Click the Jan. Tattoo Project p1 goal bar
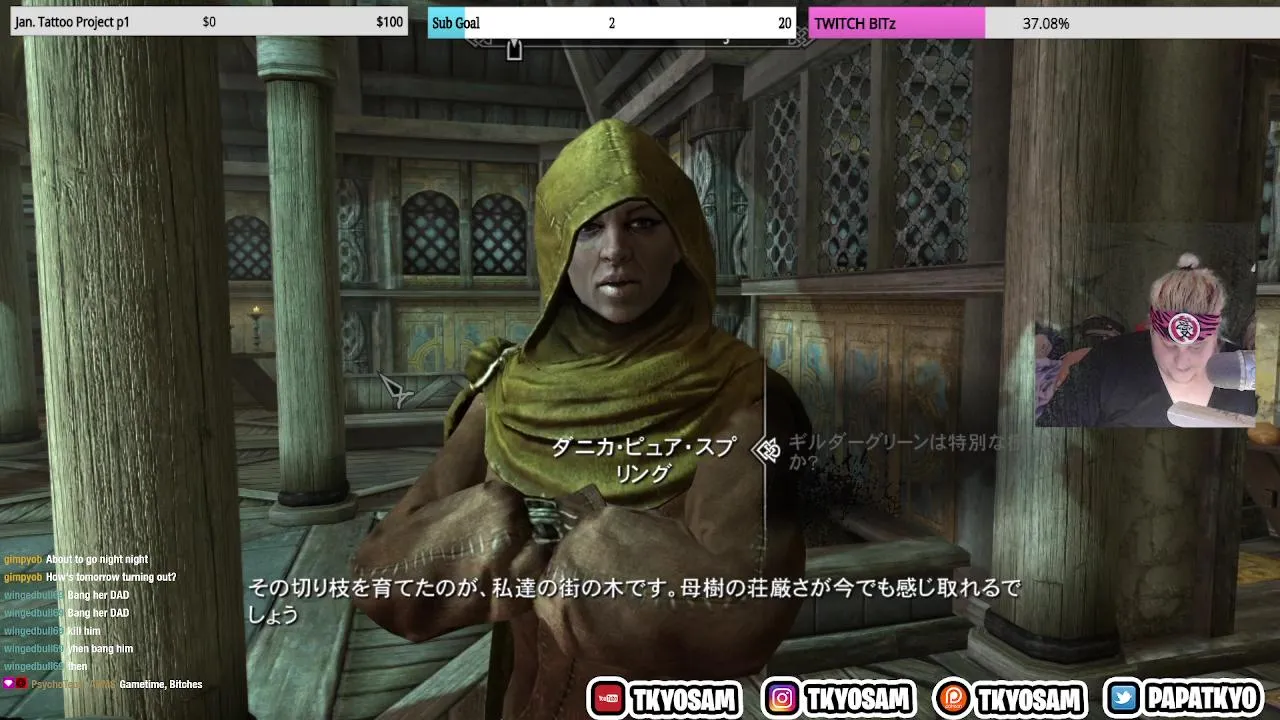The width and height of the screenshot is (1280, 720). (x=209, y=22)
